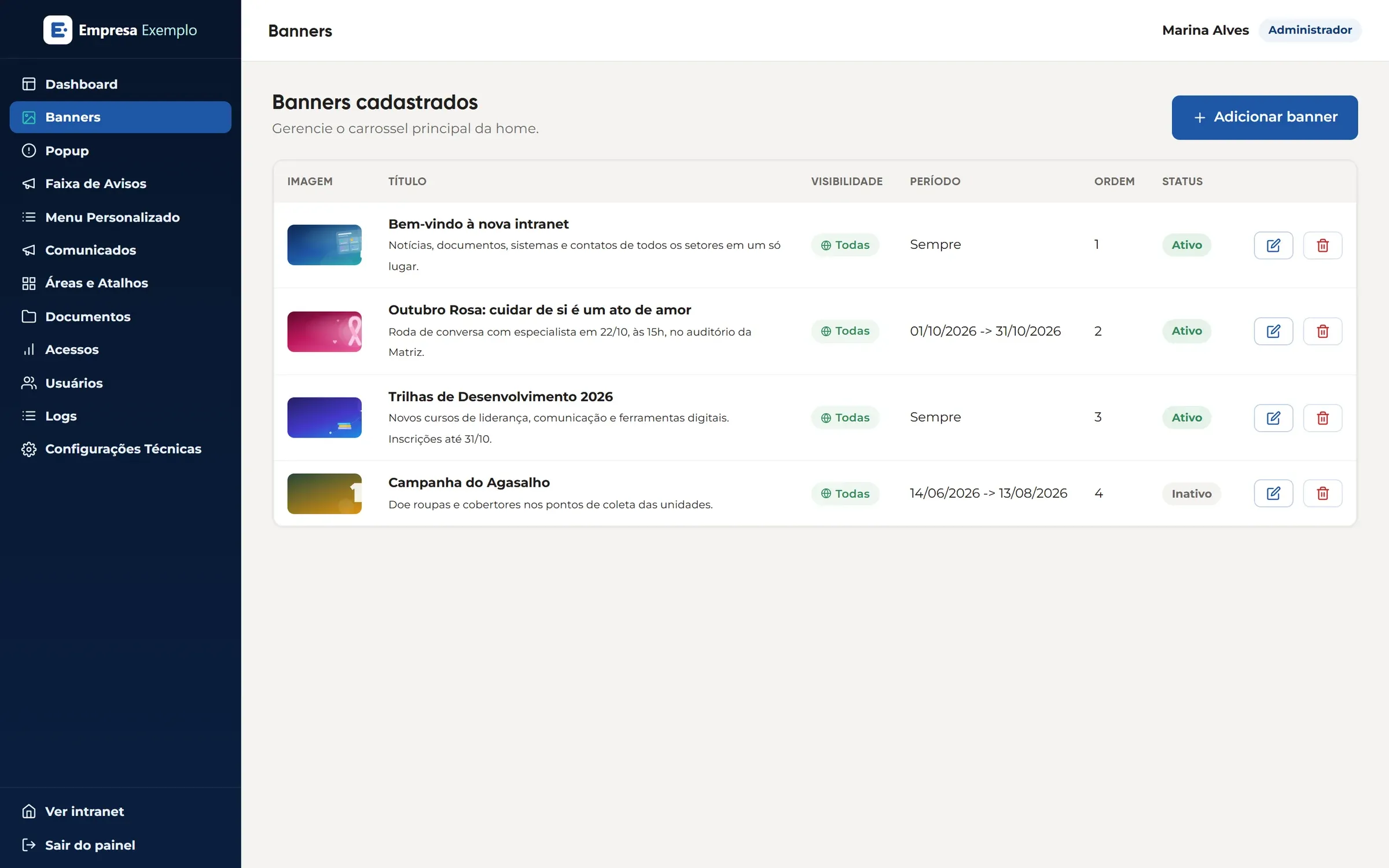
Task: Navigate to Comunicados
Action: pos(120,250)
